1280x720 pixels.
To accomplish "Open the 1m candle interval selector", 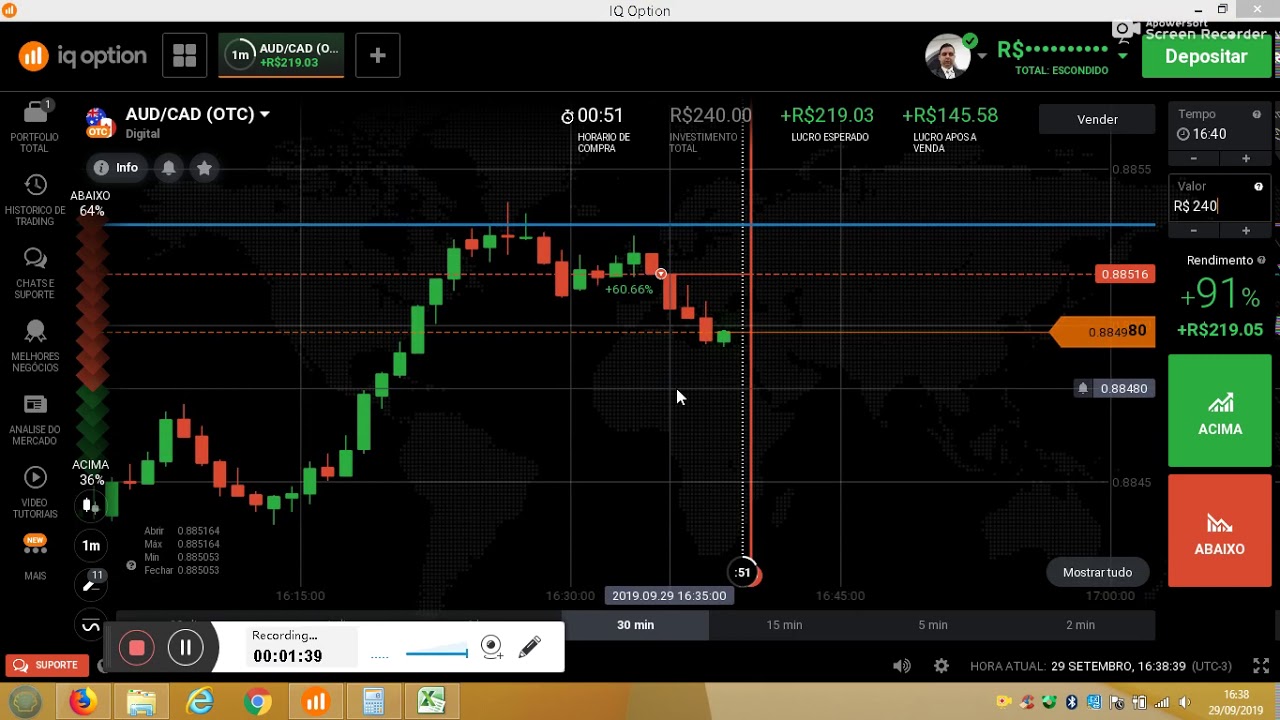I will [x=91, y=545].
